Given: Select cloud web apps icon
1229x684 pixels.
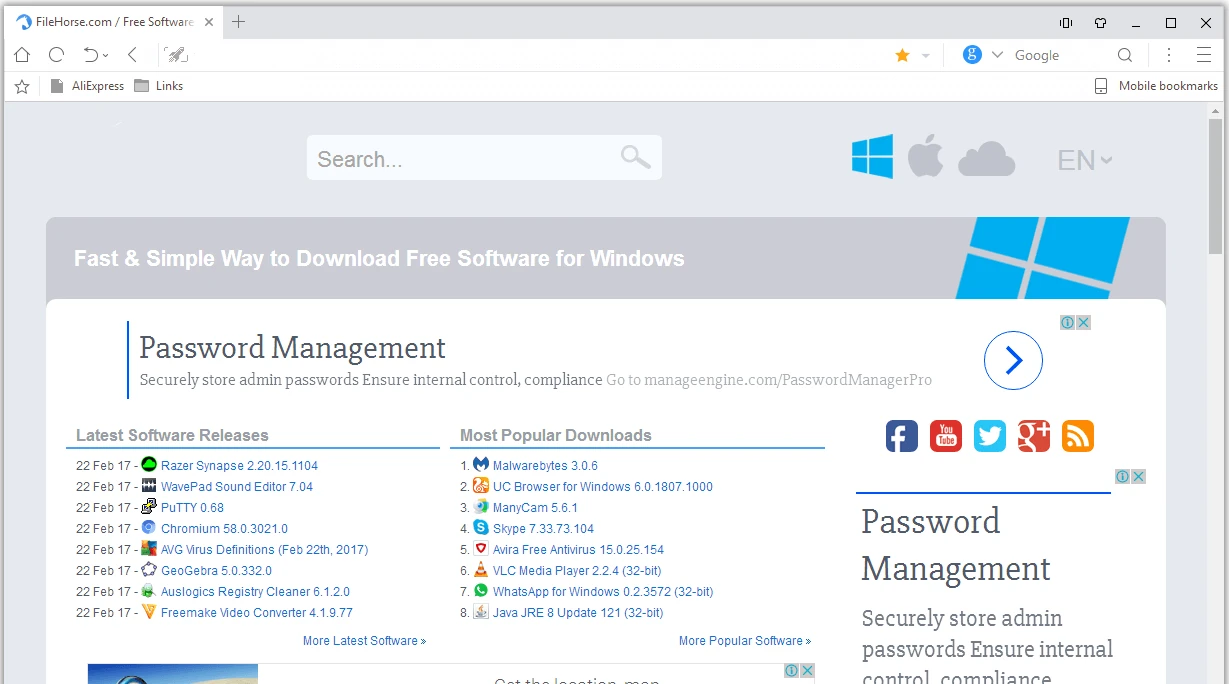Looking at the screenshot, I should pyautogui.click(x=987, y=158).
